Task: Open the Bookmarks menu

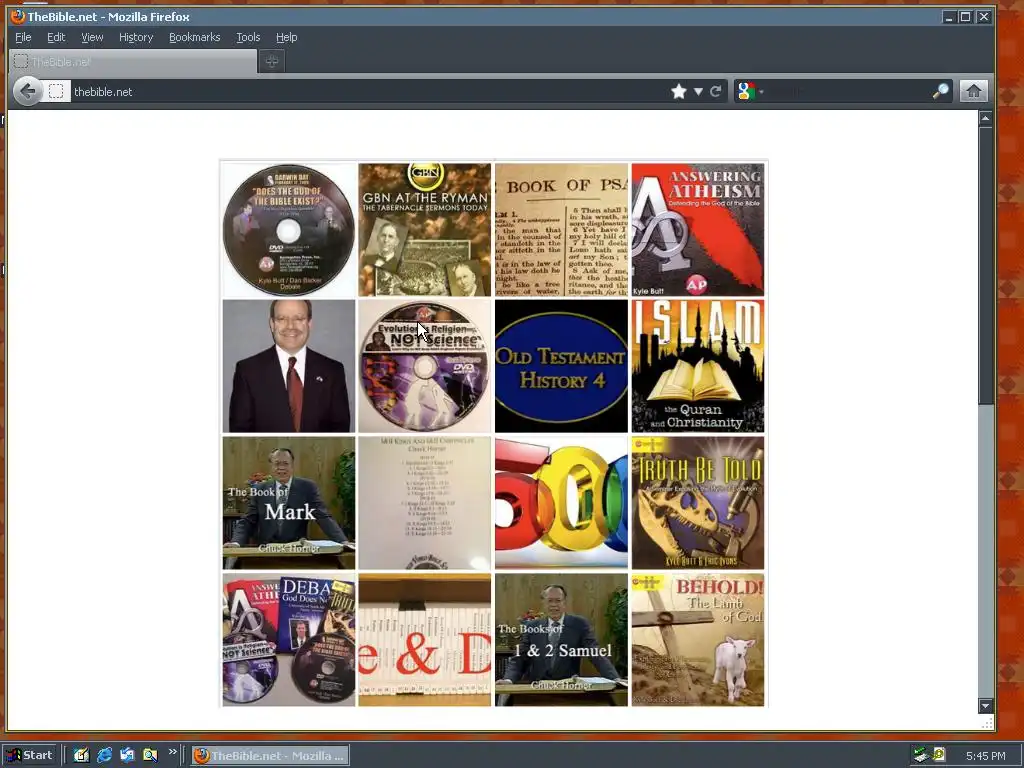Action: click(x=195, y=37)
